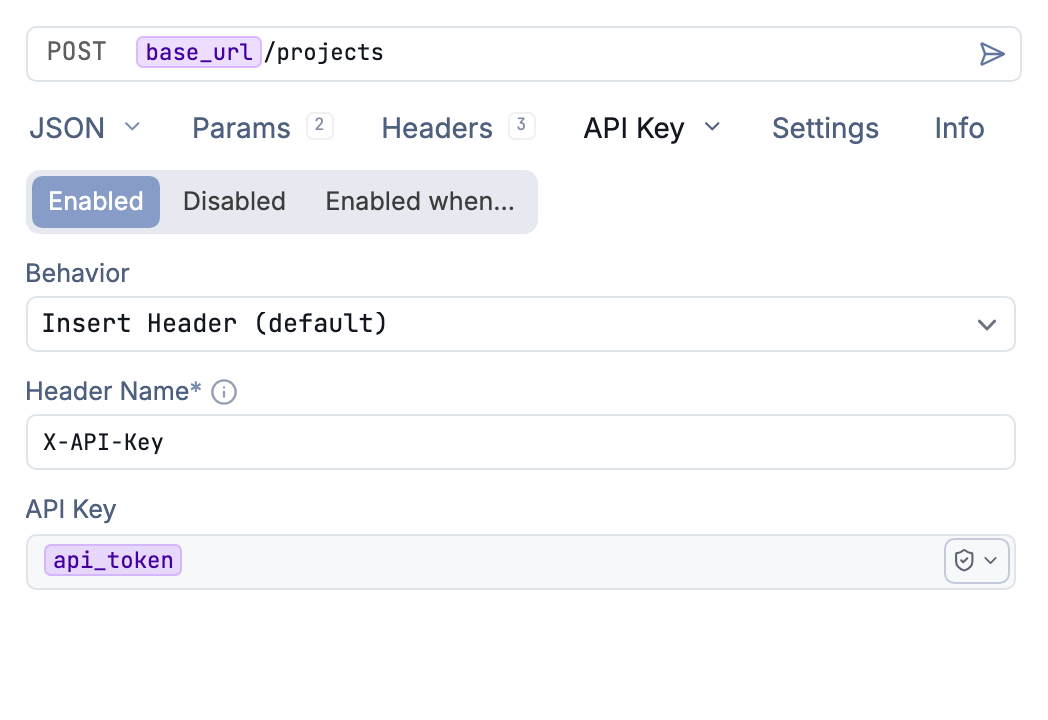Send the request with the paper plane icon
Image resolution: width=1048 pixels, height=720 pixels.
pyautogui.click(x=992, y=54)
